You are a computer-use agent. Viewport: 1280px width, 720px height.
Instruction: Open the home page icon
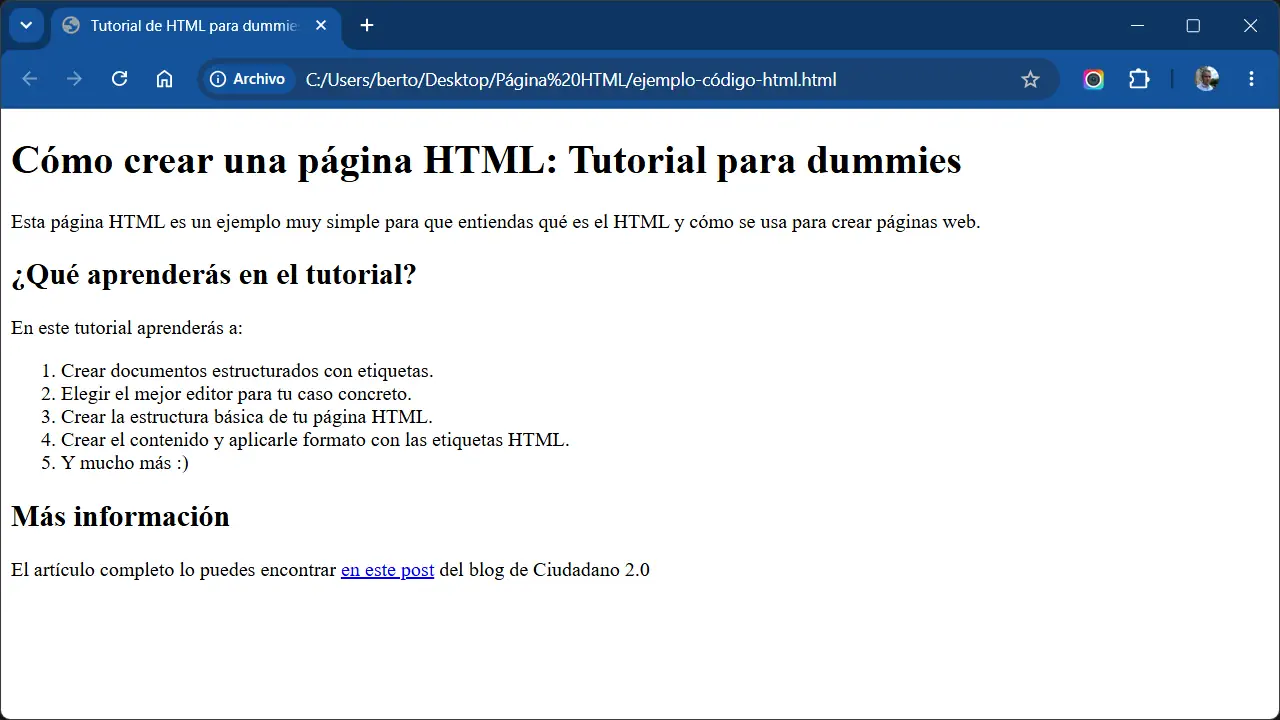[x=164, y=79]
